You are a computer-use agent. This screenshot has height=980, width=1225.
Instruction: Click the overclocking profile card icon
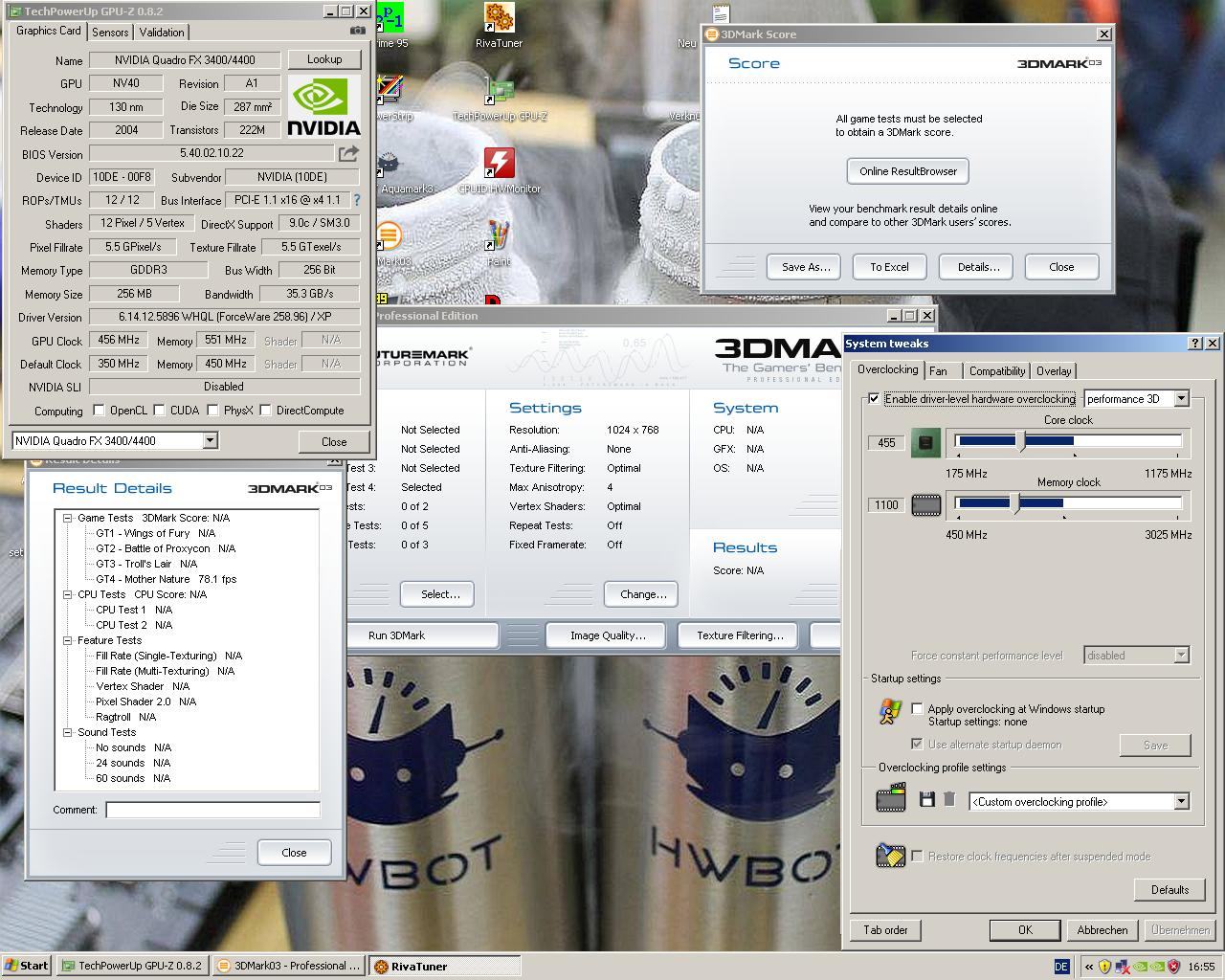891,797
